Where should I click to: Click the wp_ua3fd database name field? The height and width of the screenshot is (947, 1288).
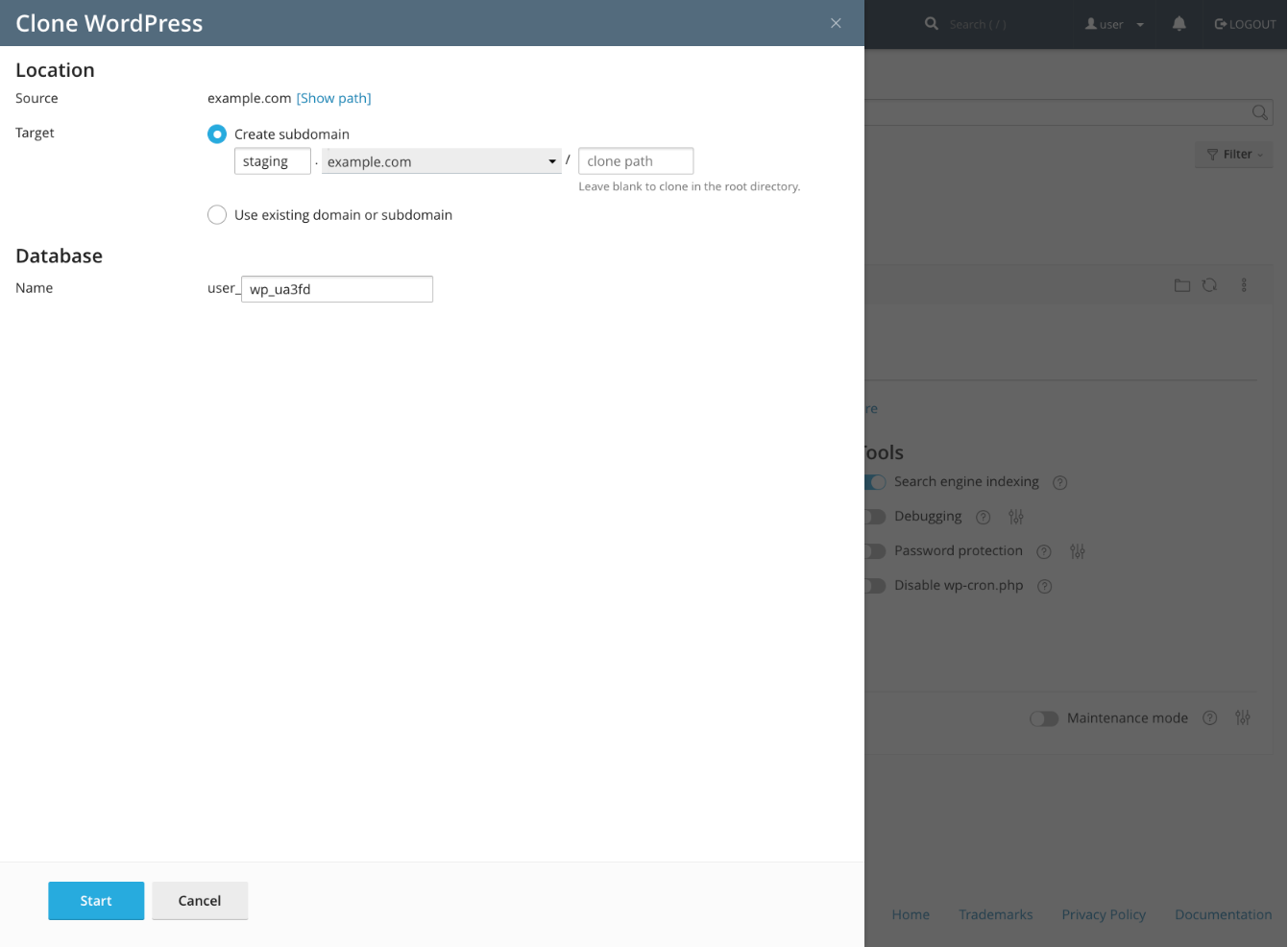[x=336, y=288]
